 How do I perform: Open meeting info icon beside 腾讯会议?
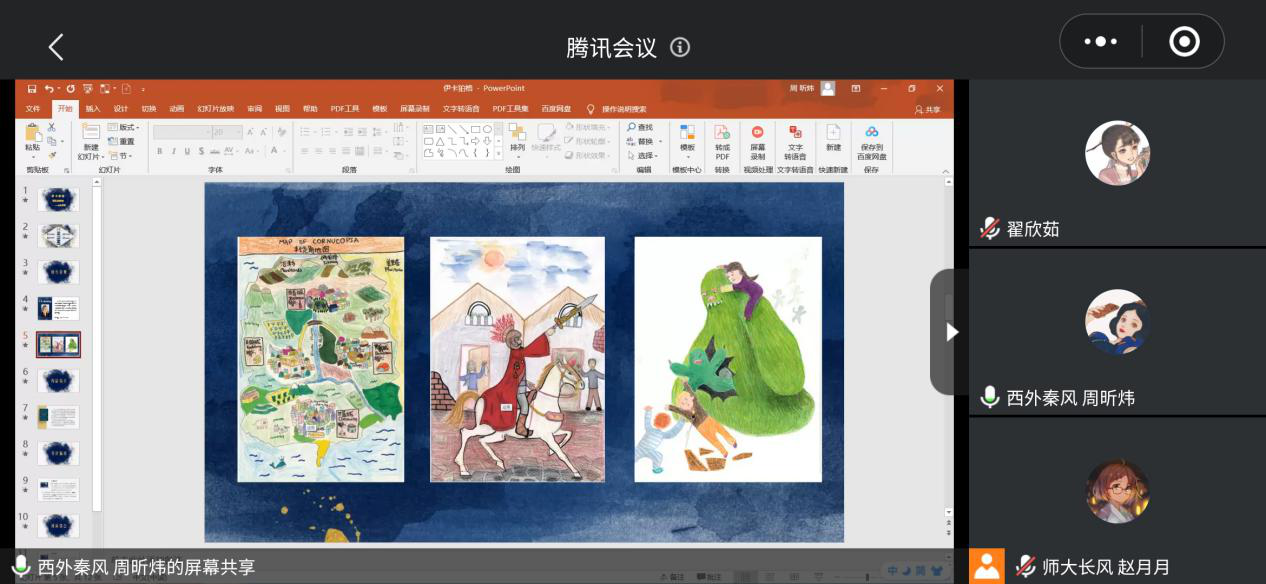(680, 47)
